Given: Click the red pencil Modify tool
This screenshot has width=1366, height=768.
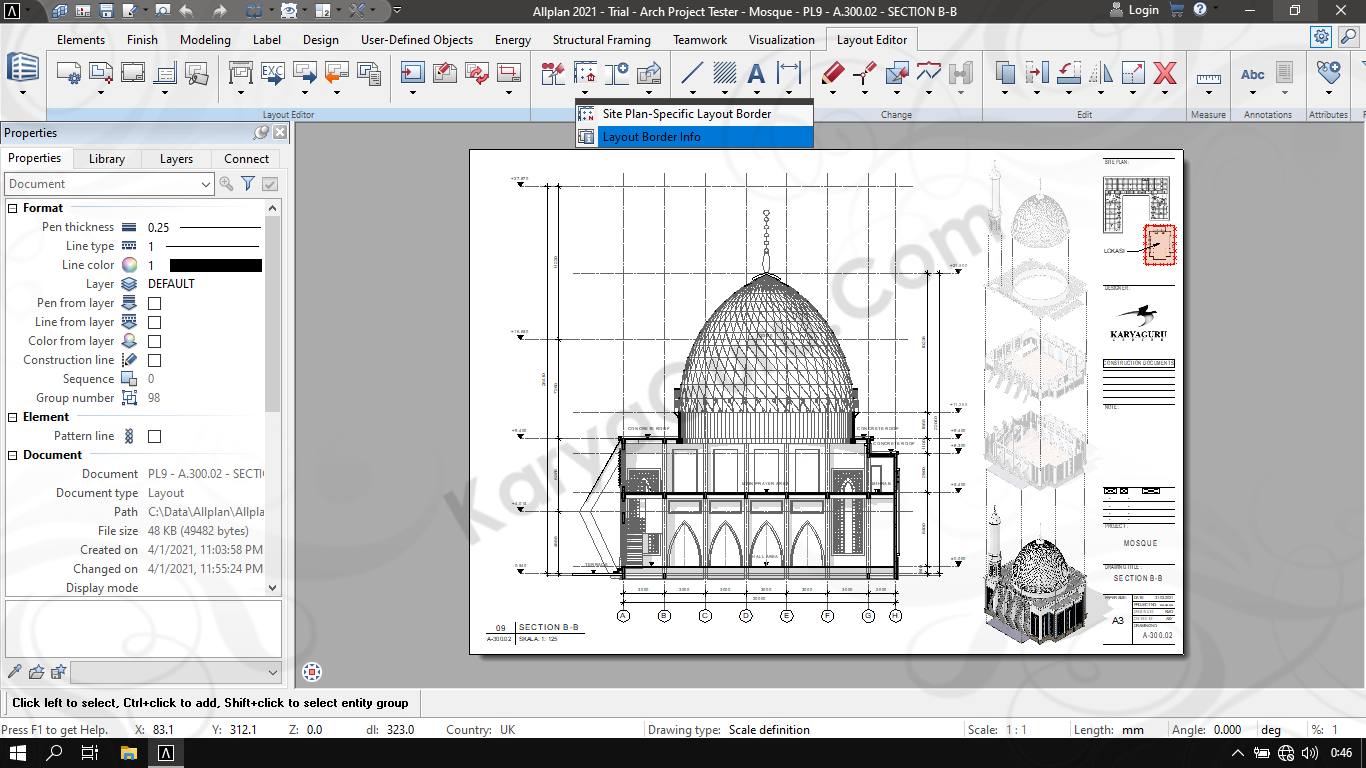Looking at the screenshot, I should pyautogui.click(x=832, y=73).
